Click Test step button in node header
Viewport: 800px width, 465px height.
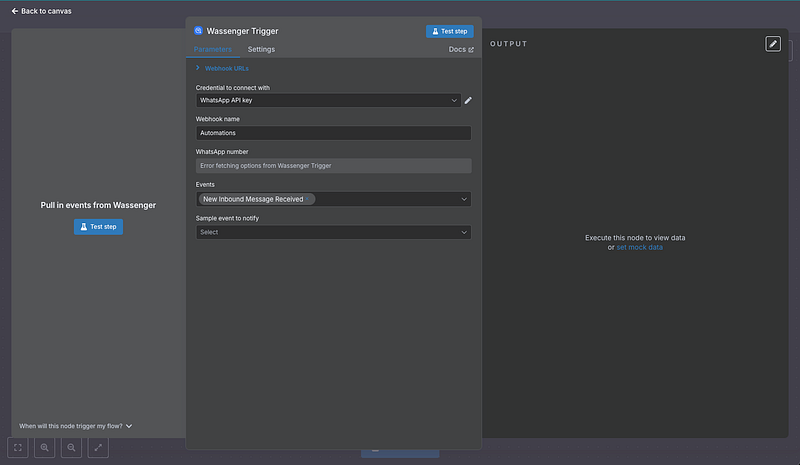[449, 31]
